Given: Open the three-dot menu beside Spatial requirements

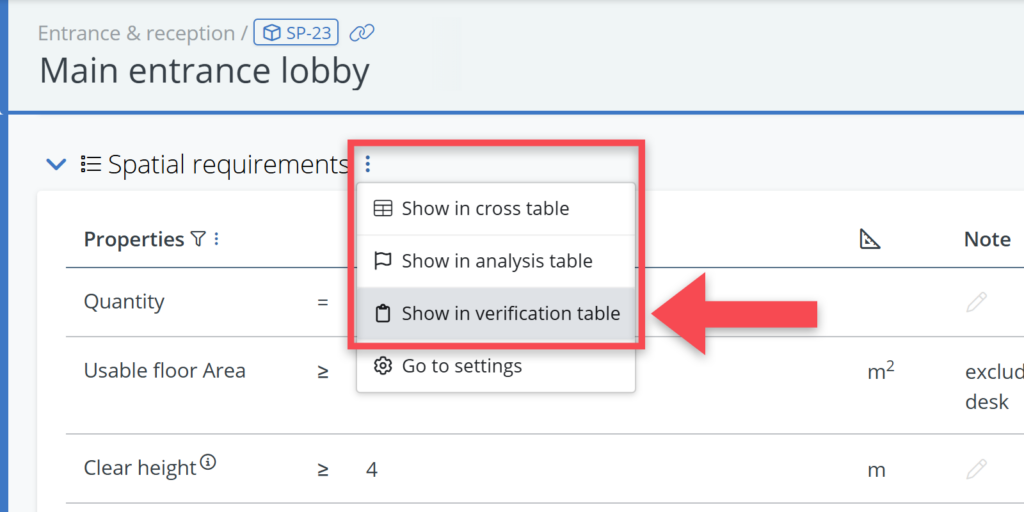Looking at the screenshot, I should pyautogui.click(x=368, y=164).
